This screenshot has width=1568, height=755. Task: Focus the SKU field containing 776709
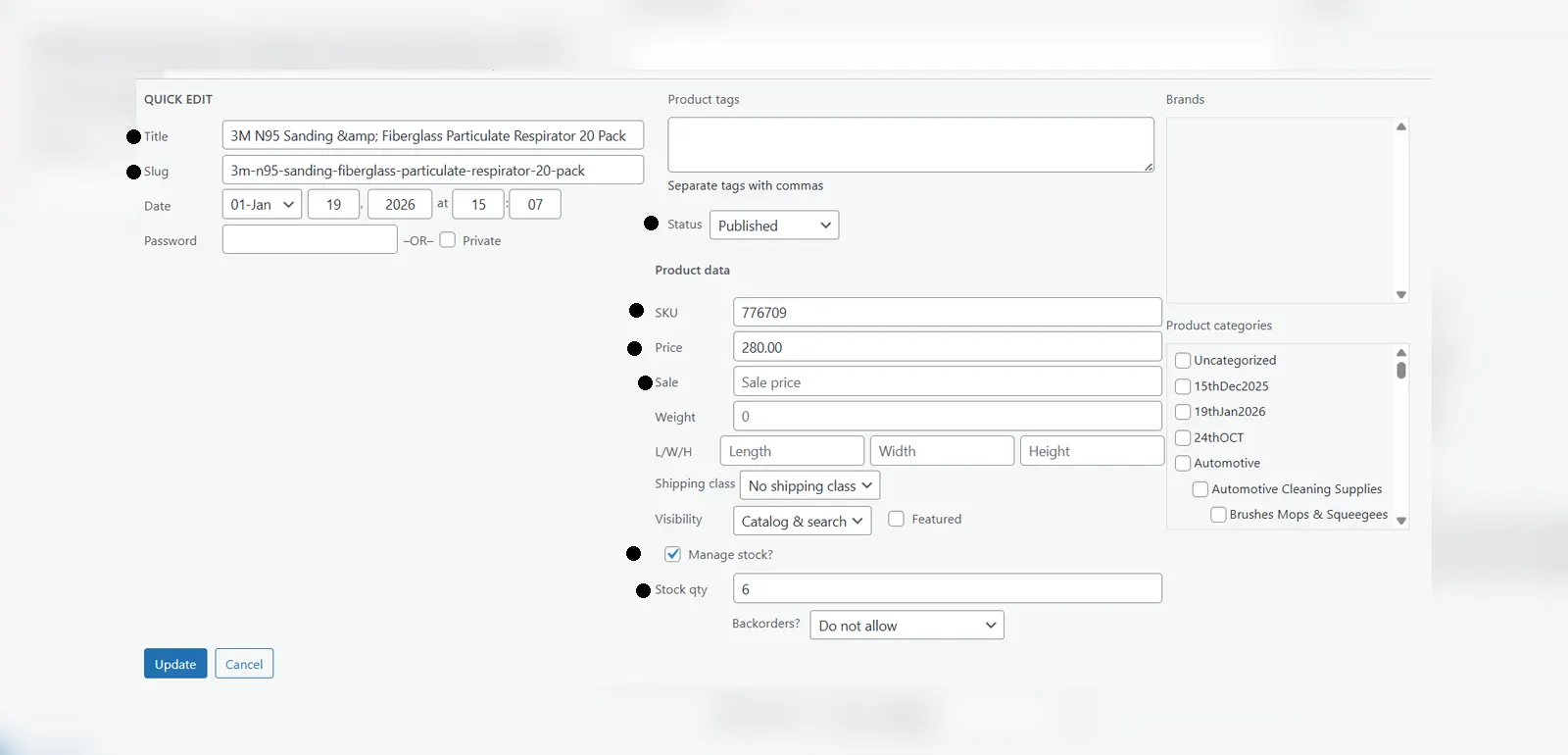(x=947, y=313)
